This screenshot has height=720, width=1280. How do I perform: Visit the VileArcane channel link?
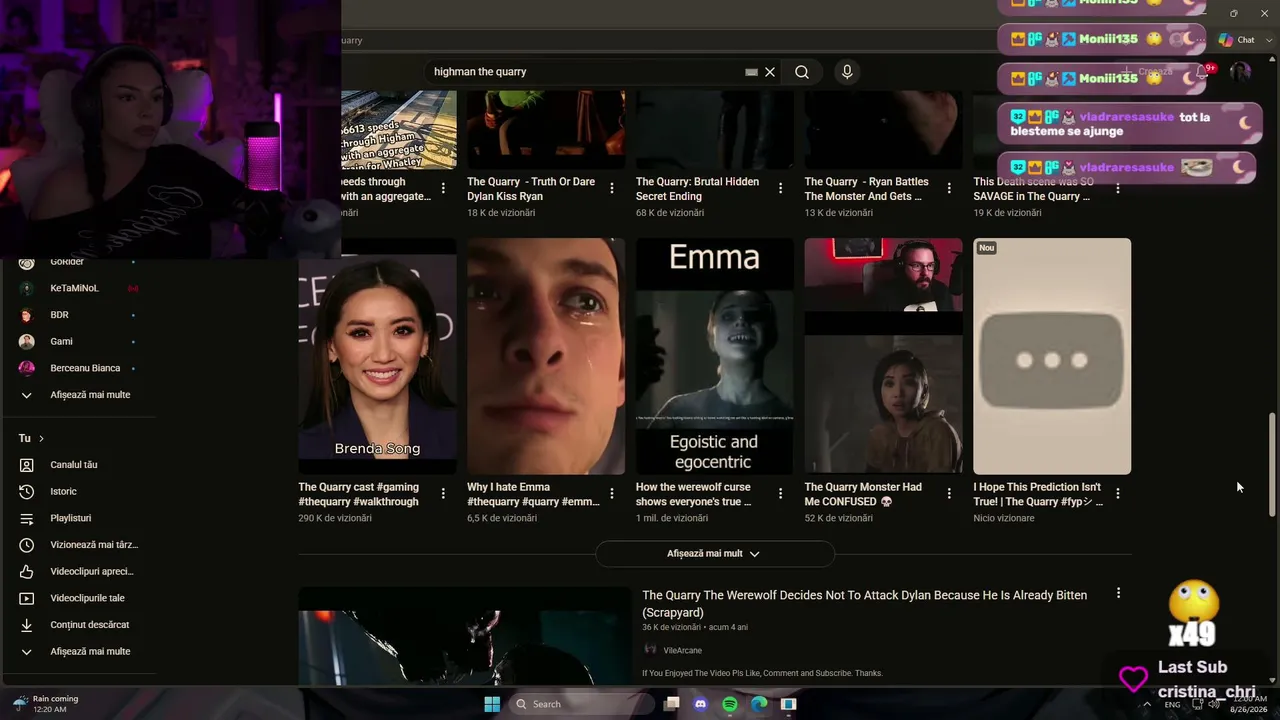coord(683,651)
